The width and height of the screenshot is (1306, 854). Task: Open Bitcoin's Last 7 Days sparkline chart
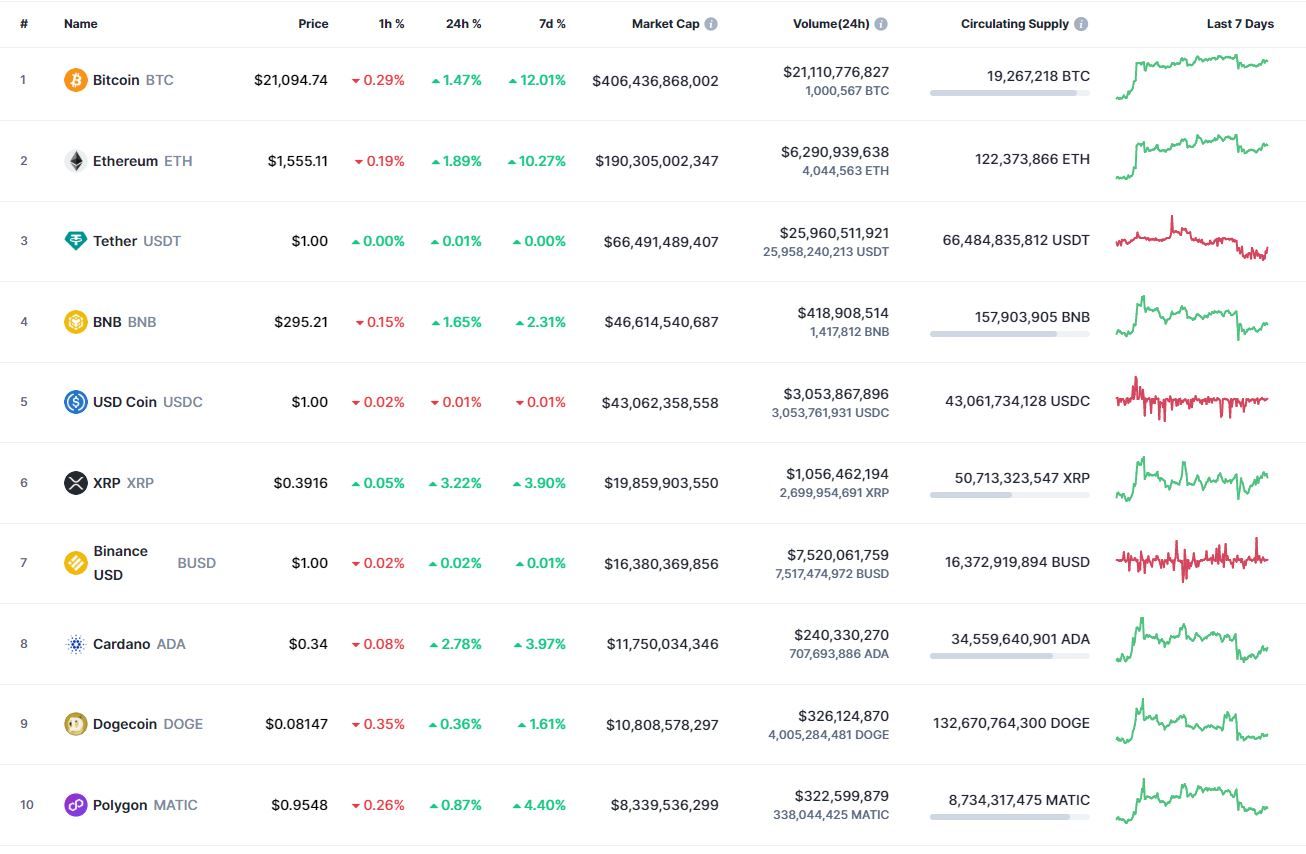[1192, 77]
